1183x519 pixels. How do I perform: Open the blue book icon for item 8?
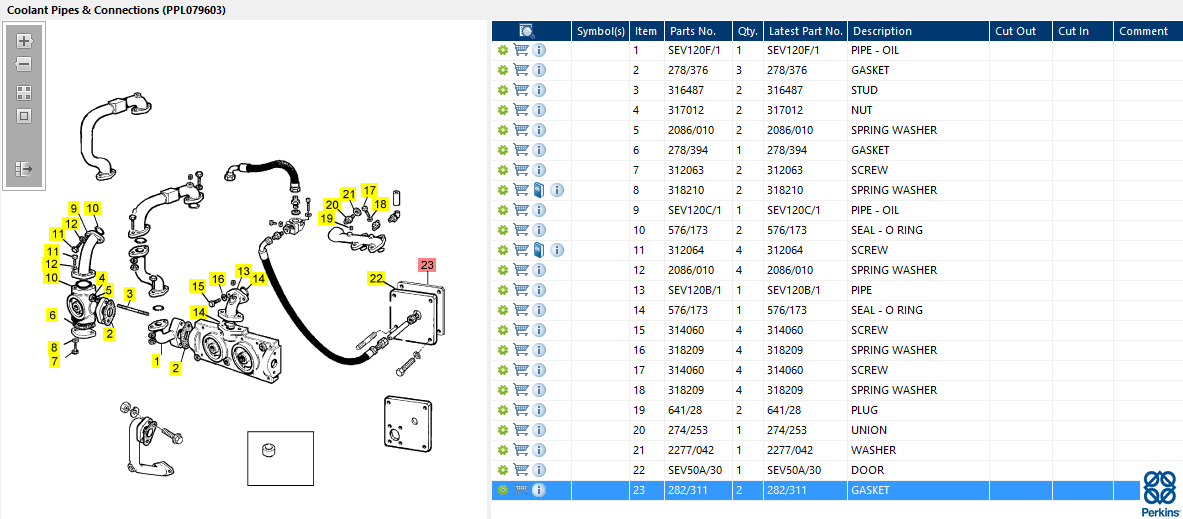point(539,190)
